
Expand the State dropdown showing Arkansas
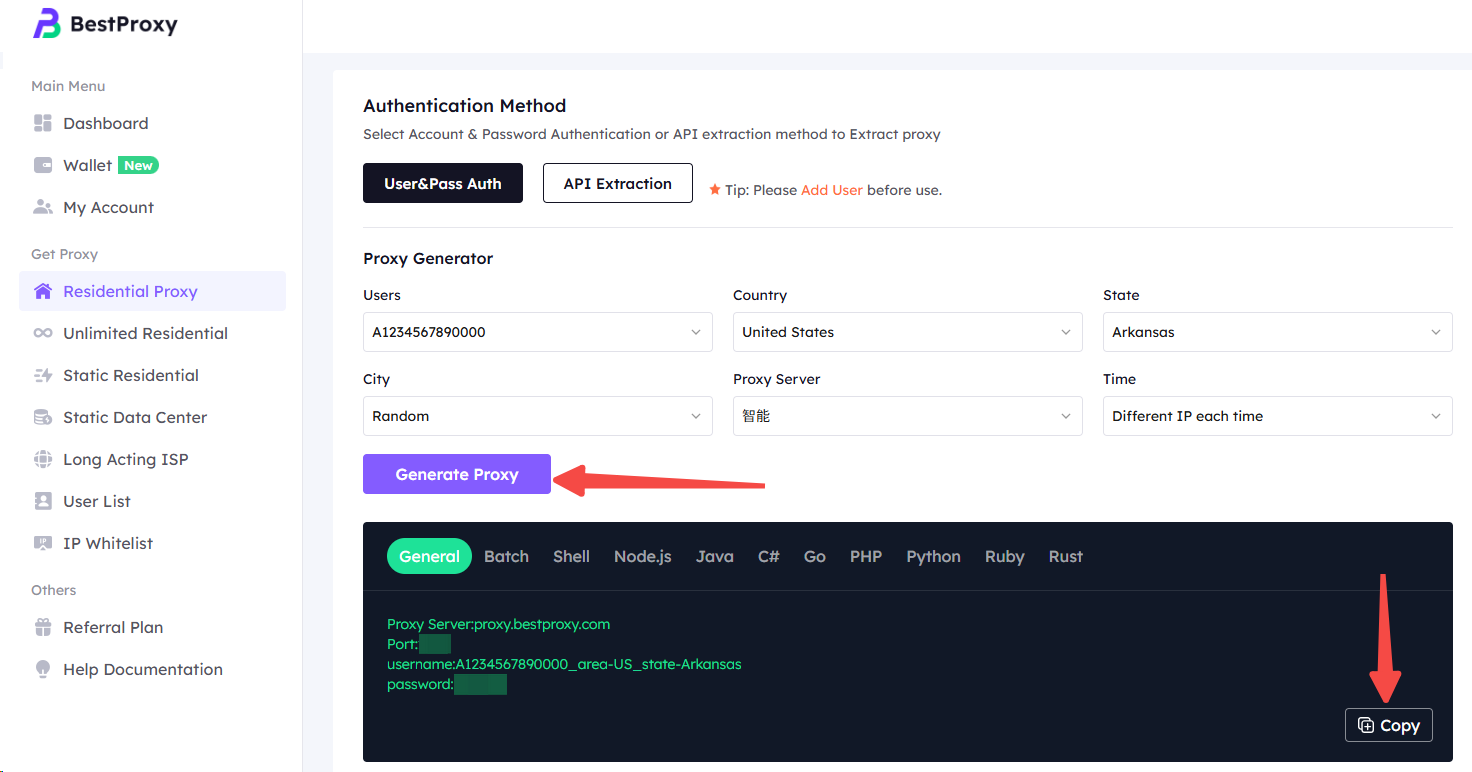pos(1277,332)
